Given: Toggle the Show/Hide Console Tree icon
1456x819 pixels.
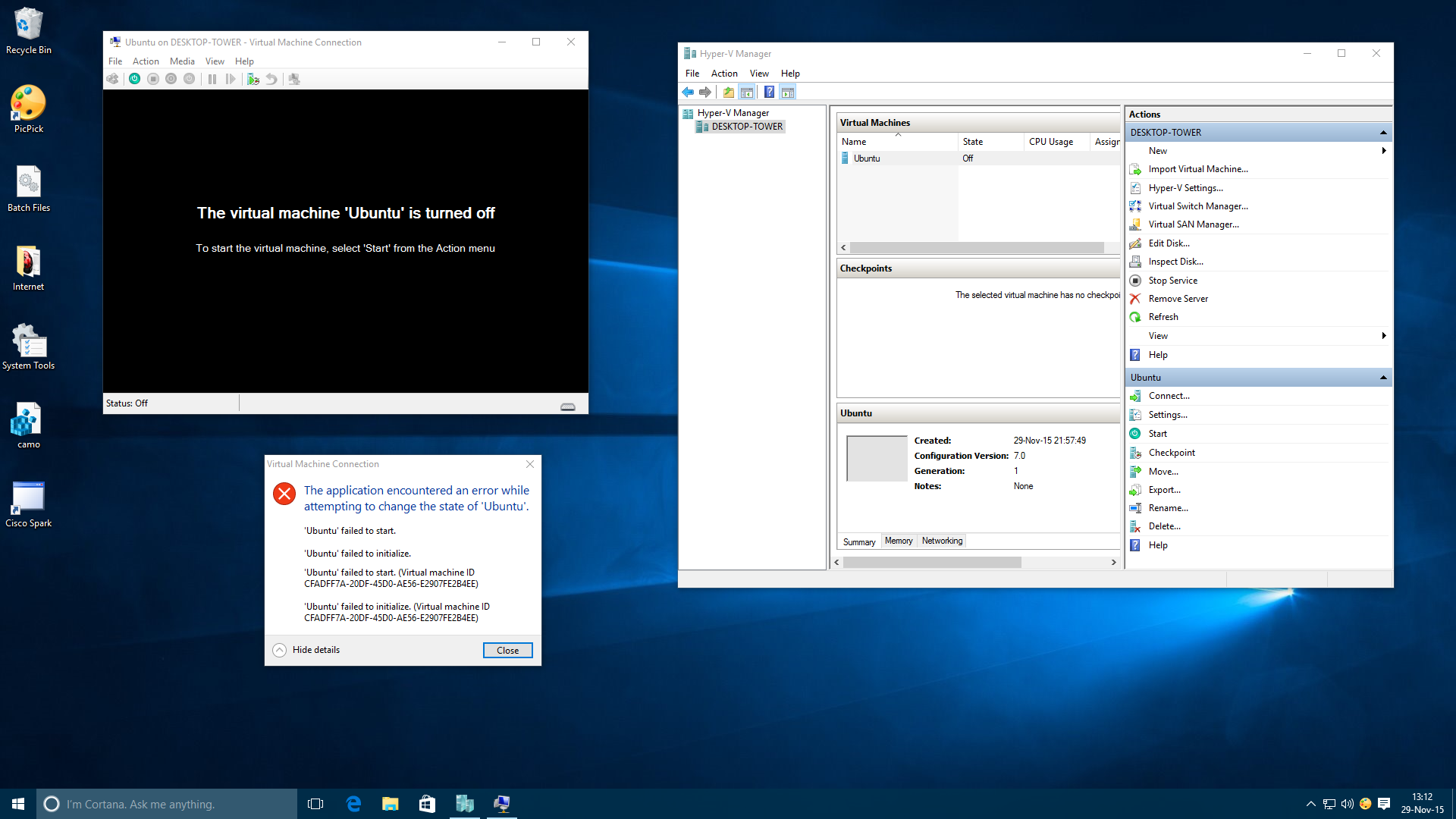Looking at the screenshot, I should click(x=747, y=93).
